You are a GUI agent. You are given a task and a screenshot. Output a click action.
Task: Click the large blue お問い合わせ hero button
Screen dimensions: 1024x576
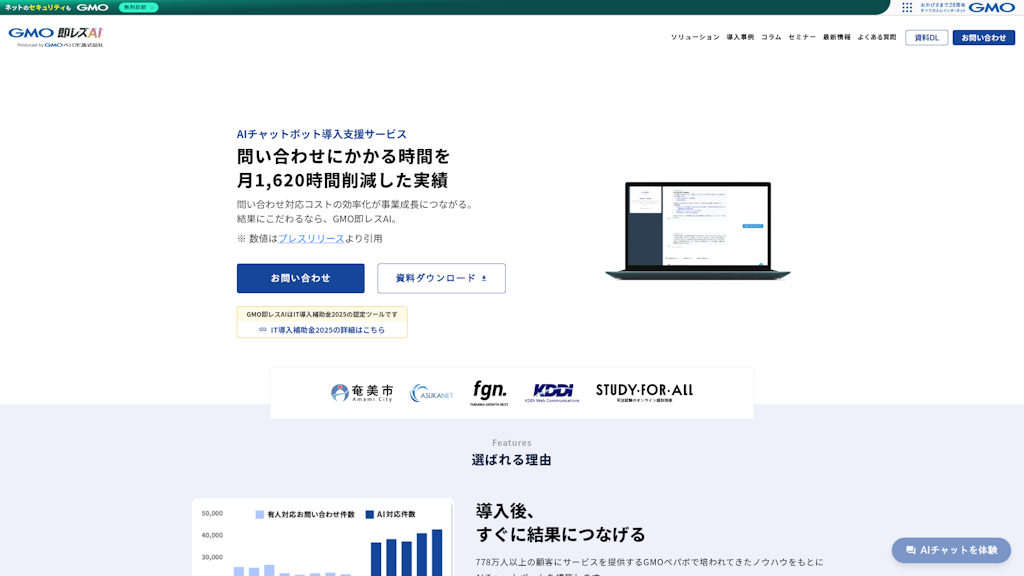[300, 278]
